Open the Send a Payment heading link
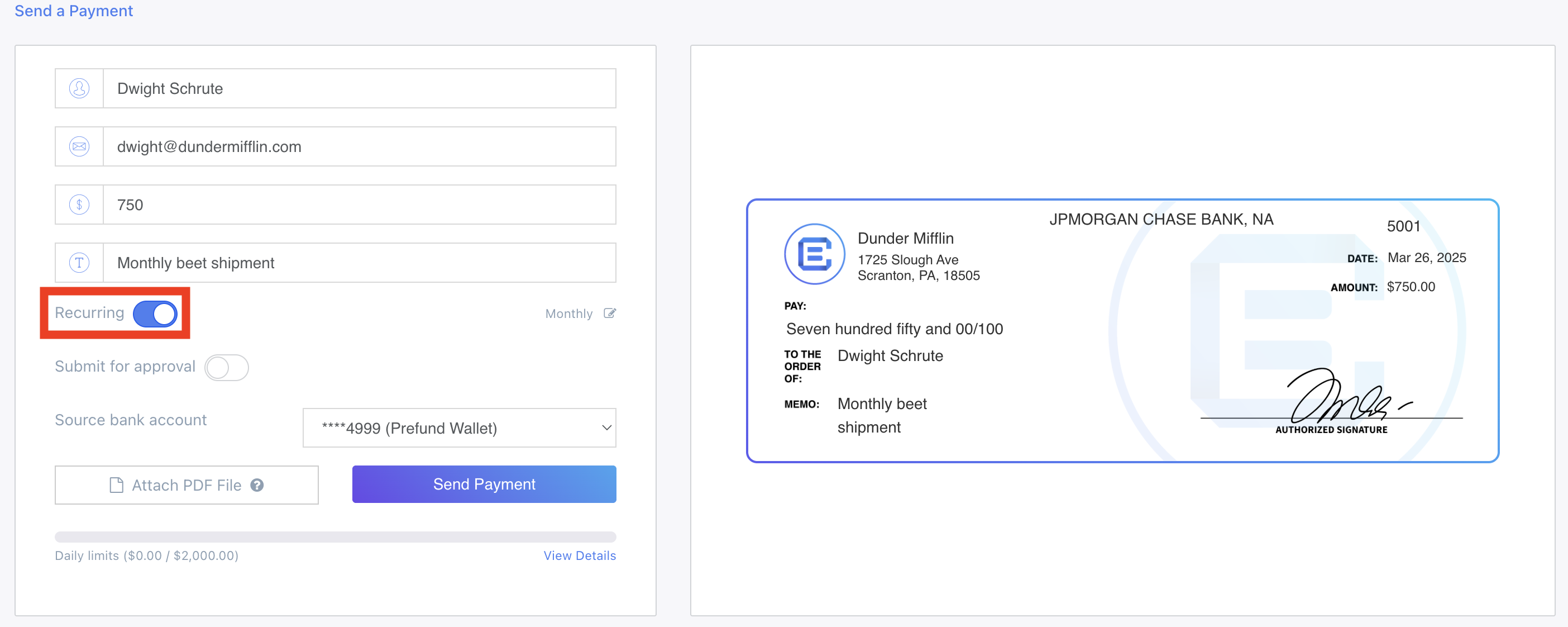 pyautogui.click(x=74, y=11)
